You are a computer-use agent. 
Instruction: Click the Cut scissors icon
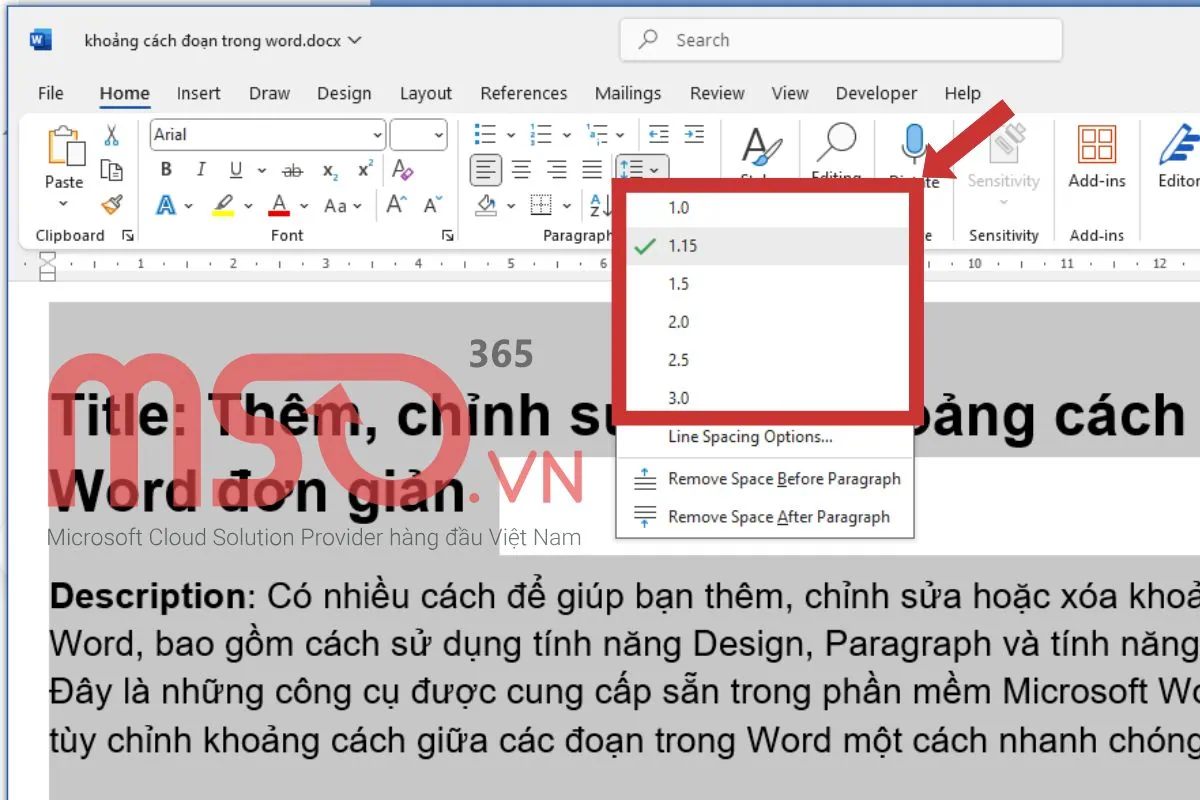pyautogui.click(x=111, y=135)
